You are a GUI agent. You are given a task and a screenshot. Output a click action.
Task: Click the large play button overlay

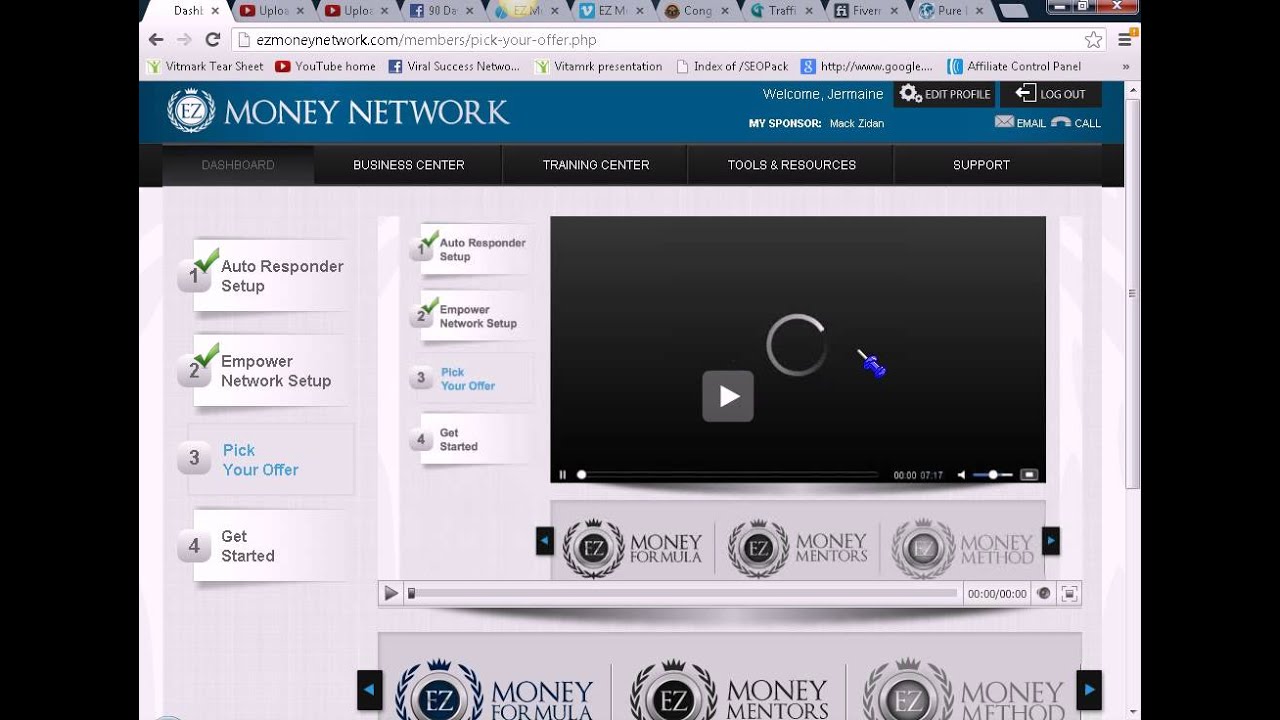[x=728, y=396]
